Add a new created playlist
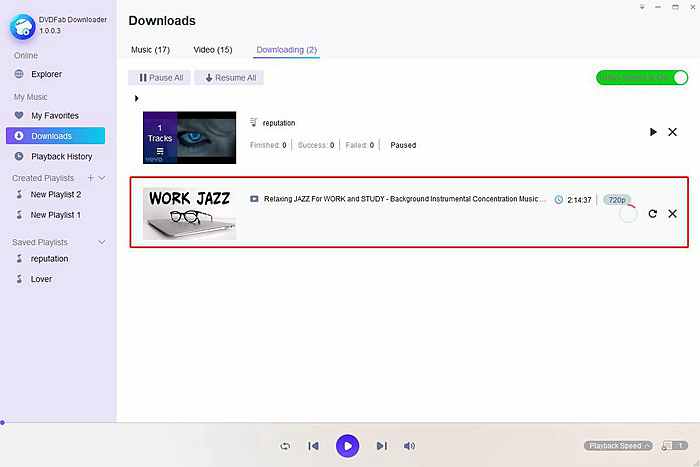This screenshot has height=467, width=700. click(91, 178)
